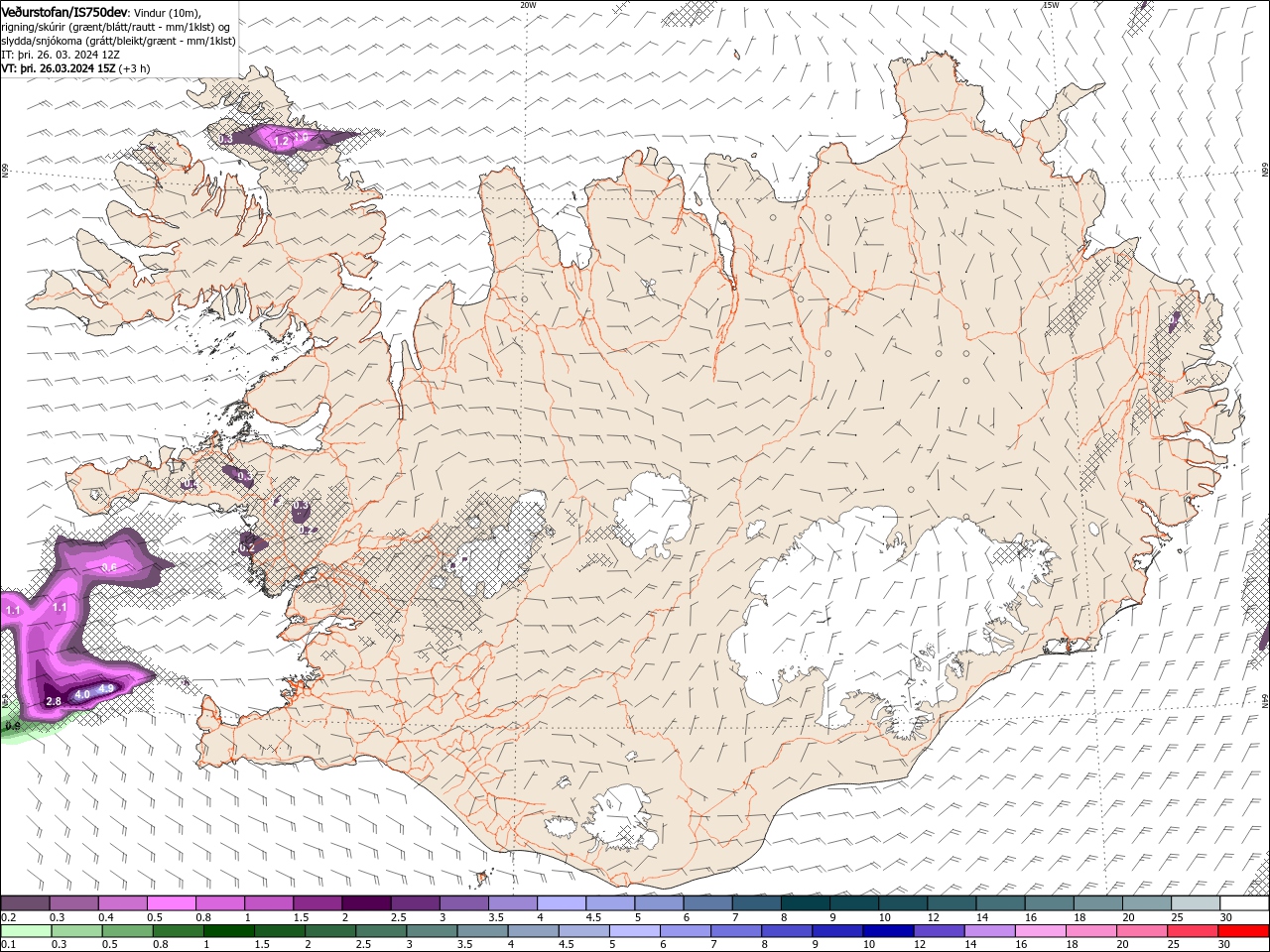Click the 'rigning/skúrir' legend description line

pyautogui.click(x=115, y=27)
